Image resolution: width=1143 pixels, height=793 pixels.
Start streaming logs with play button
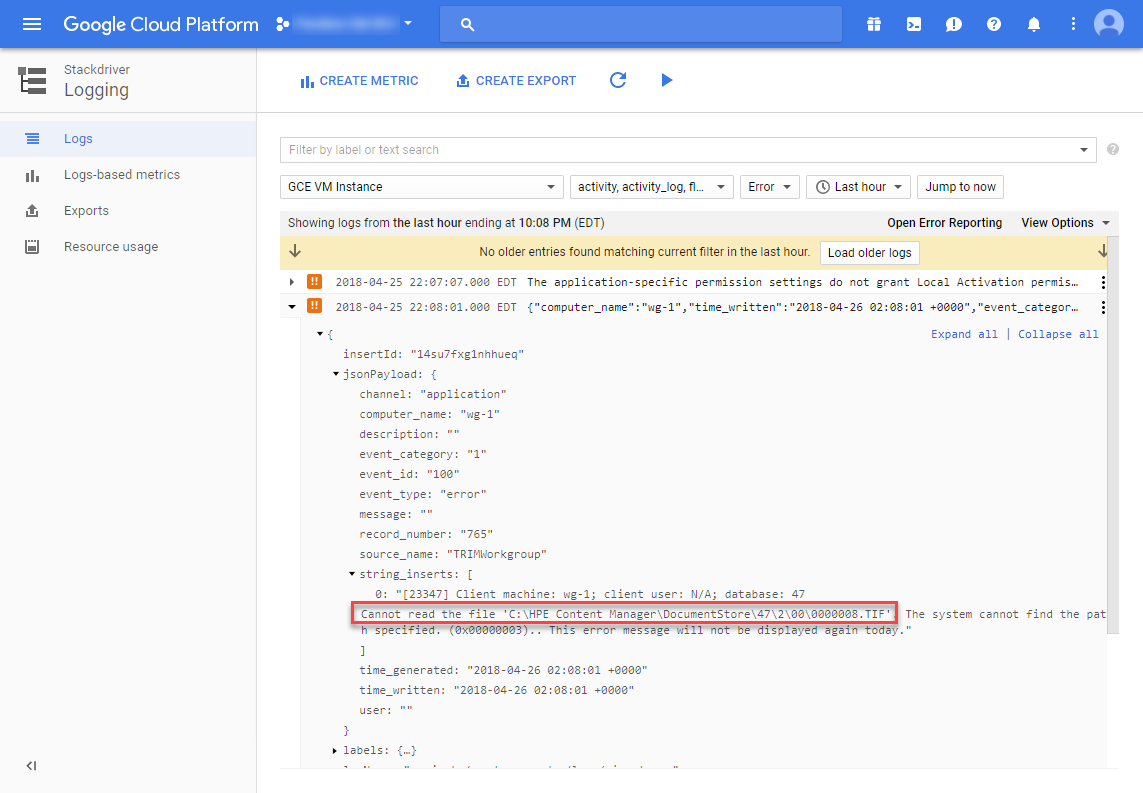pos(666,80)
